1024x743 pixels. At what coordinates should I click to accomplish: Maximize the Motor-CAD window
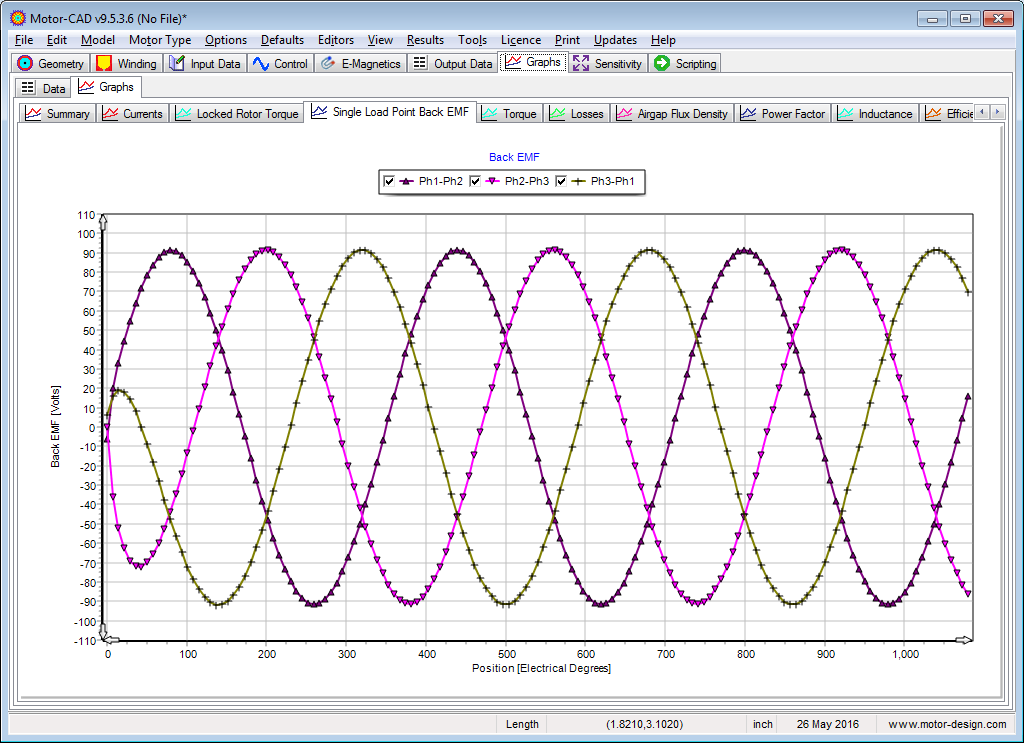coord(965,18)
